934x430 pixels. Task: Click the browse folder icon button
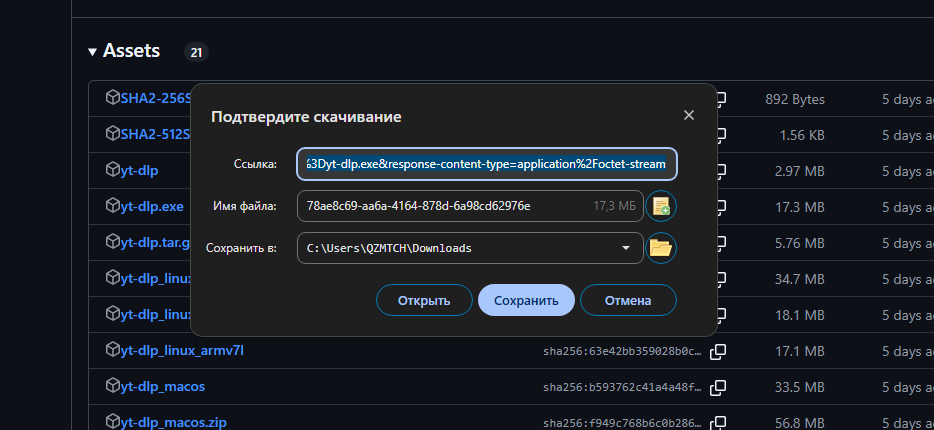tap(661, 248)
